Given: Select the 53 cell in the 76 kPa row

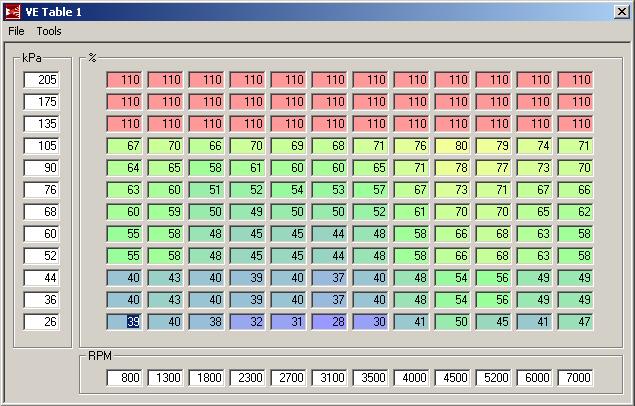Looking at the screenshot, I should [329, 189].
